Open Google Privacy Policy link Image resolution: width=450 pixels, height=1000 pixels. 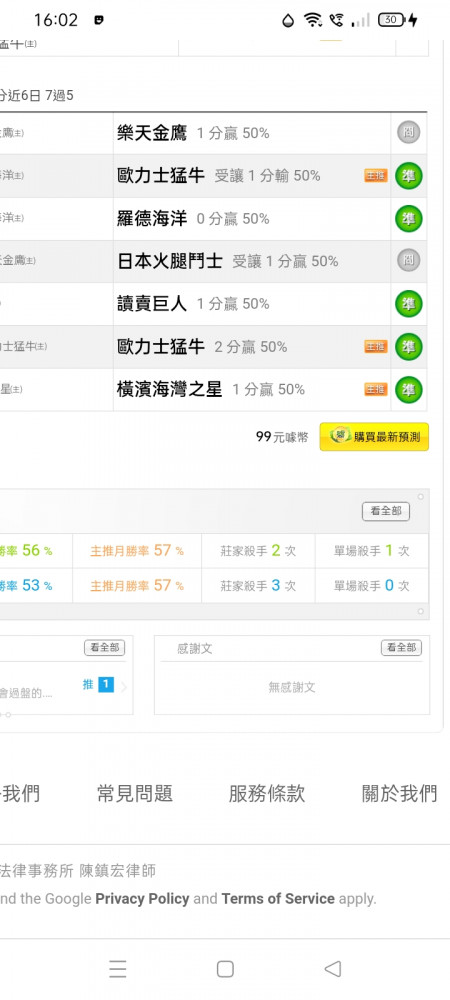pos(142,899)
